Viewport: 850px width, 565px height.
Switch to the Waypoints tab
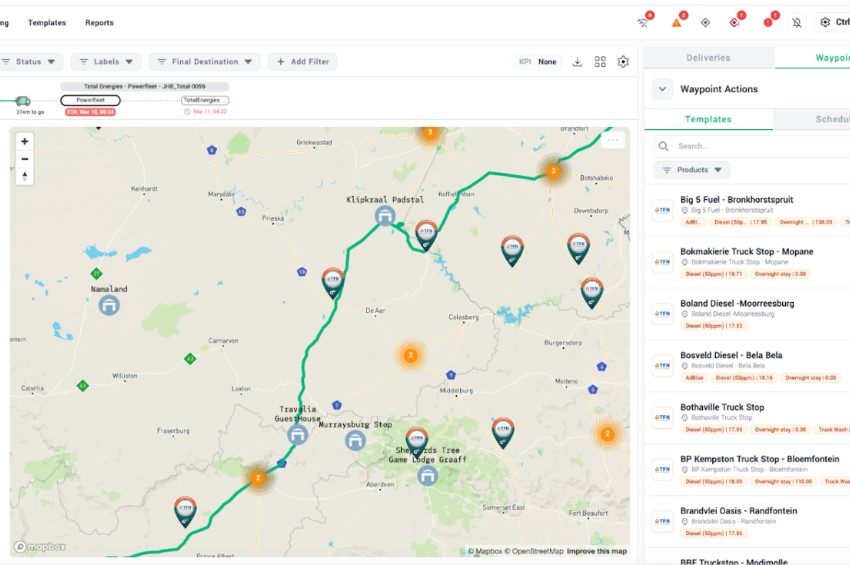[x=813, y=57]
